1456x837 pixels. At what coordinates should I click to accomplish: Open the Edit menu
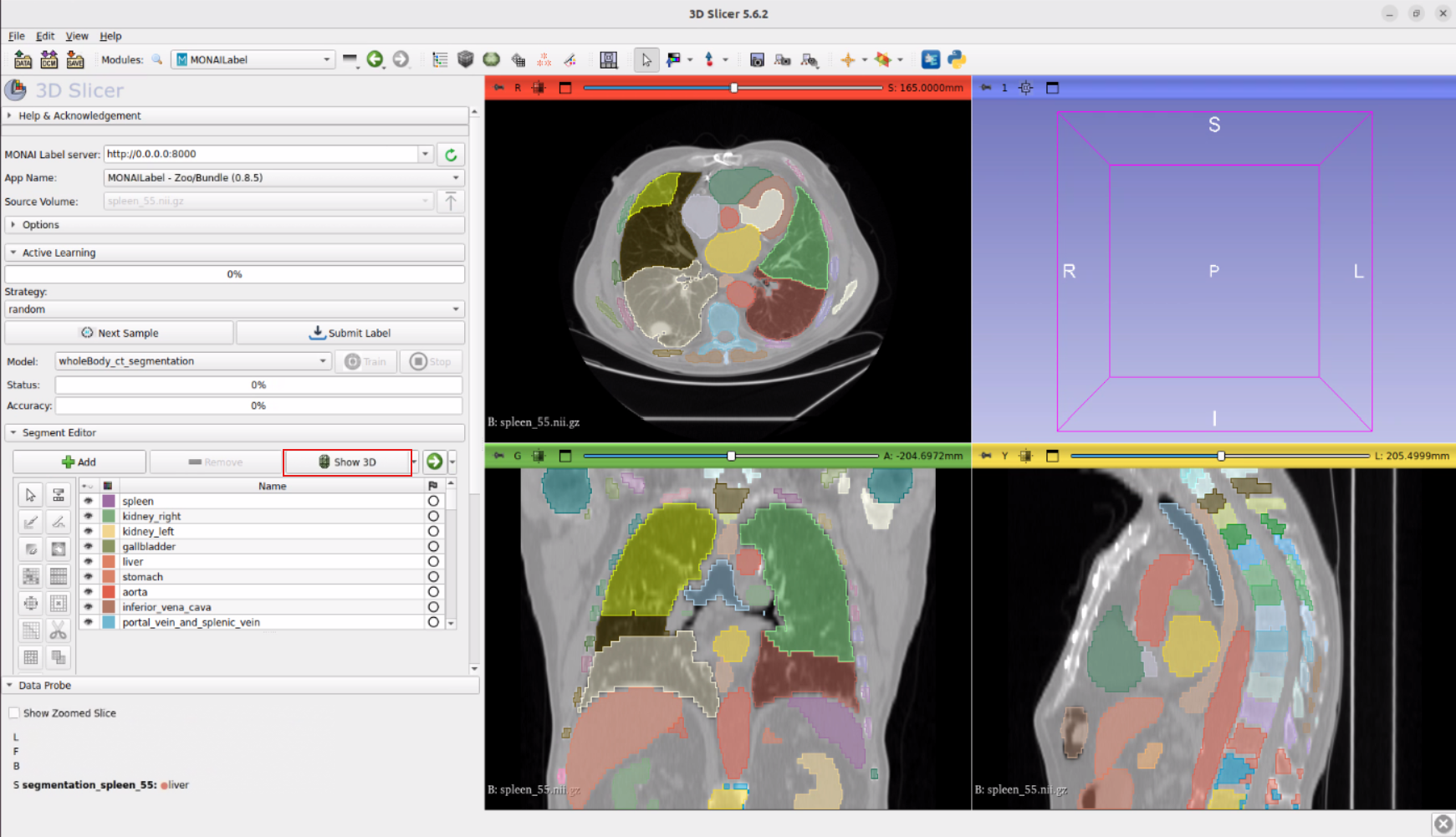45,36
